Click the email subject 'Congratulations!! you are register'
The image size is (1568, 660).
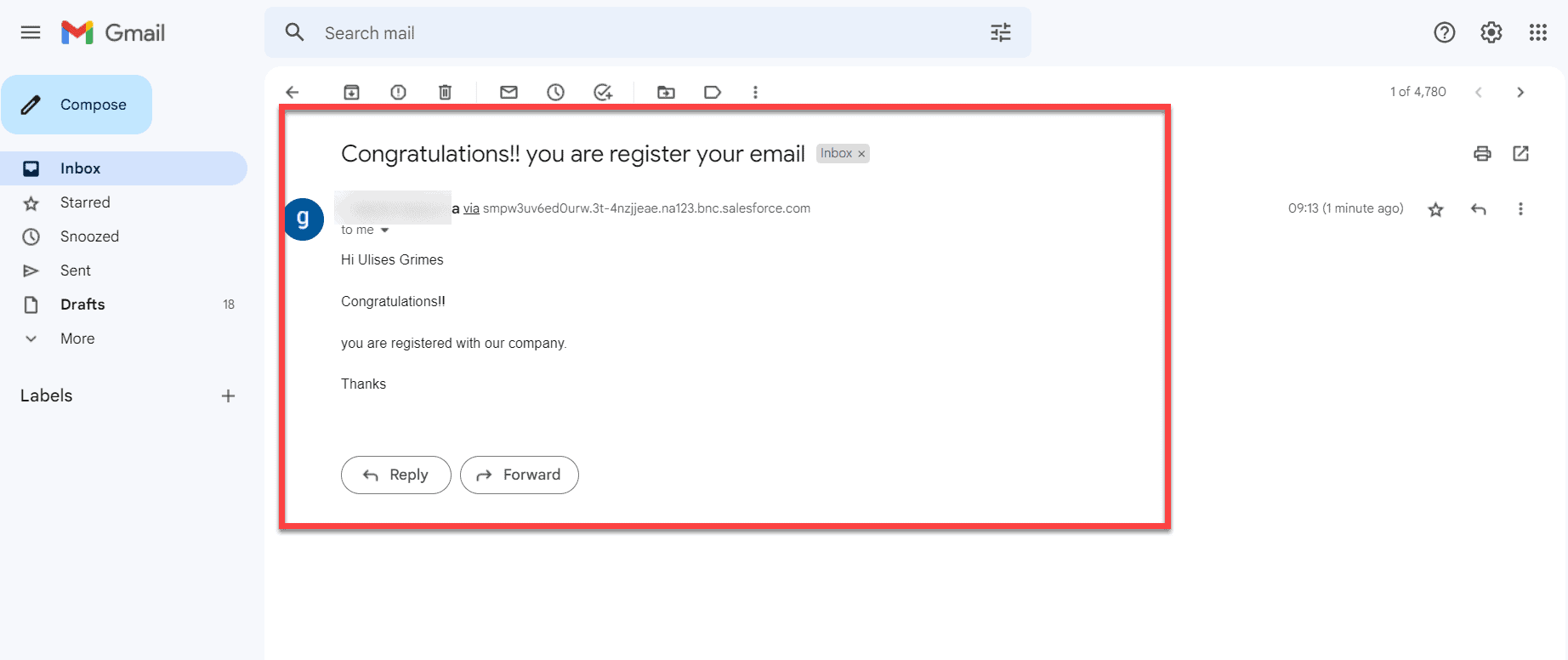572,154
